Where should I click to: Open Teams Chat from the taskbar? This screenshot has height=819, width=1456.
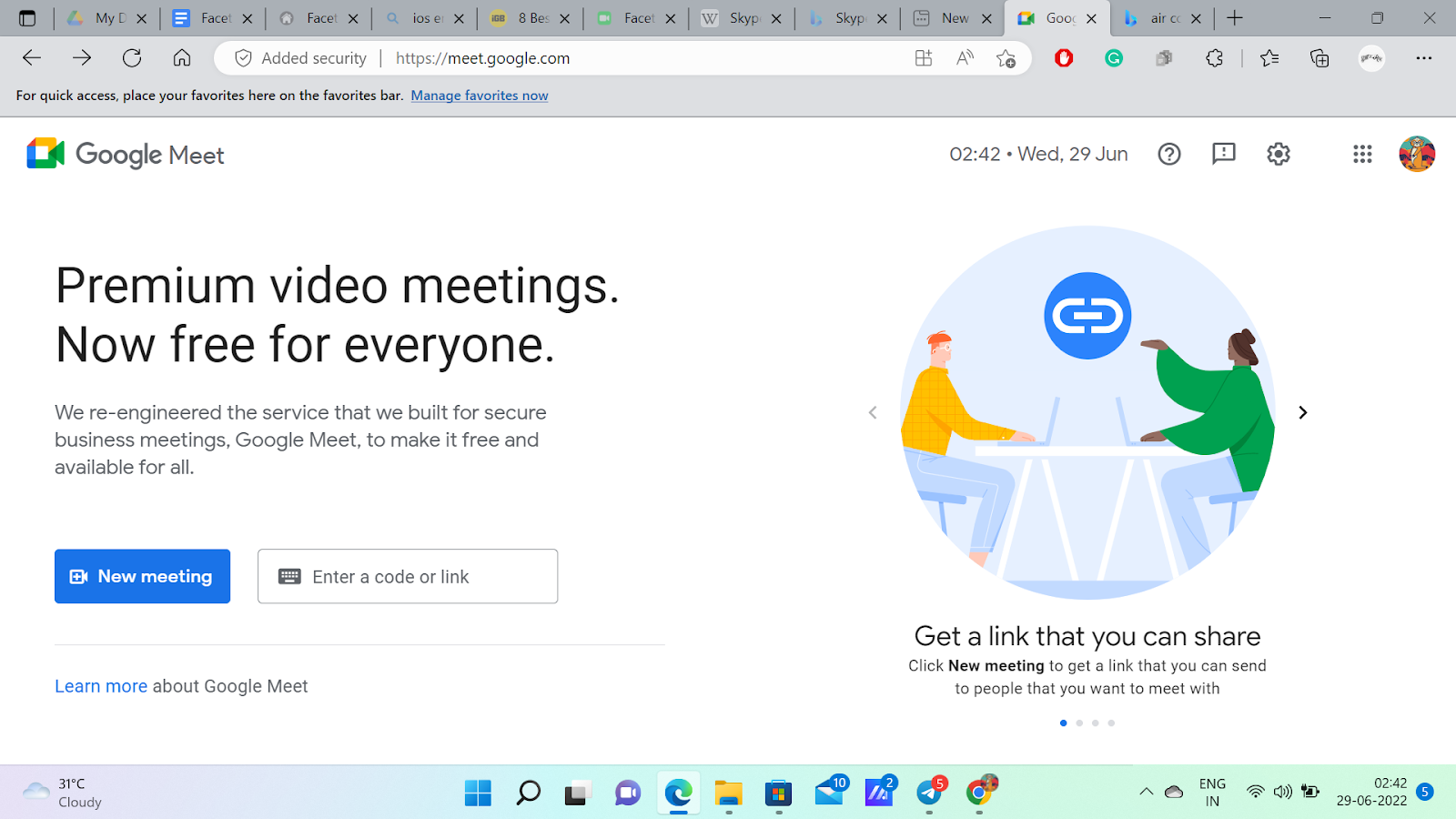tap(628, 793)
